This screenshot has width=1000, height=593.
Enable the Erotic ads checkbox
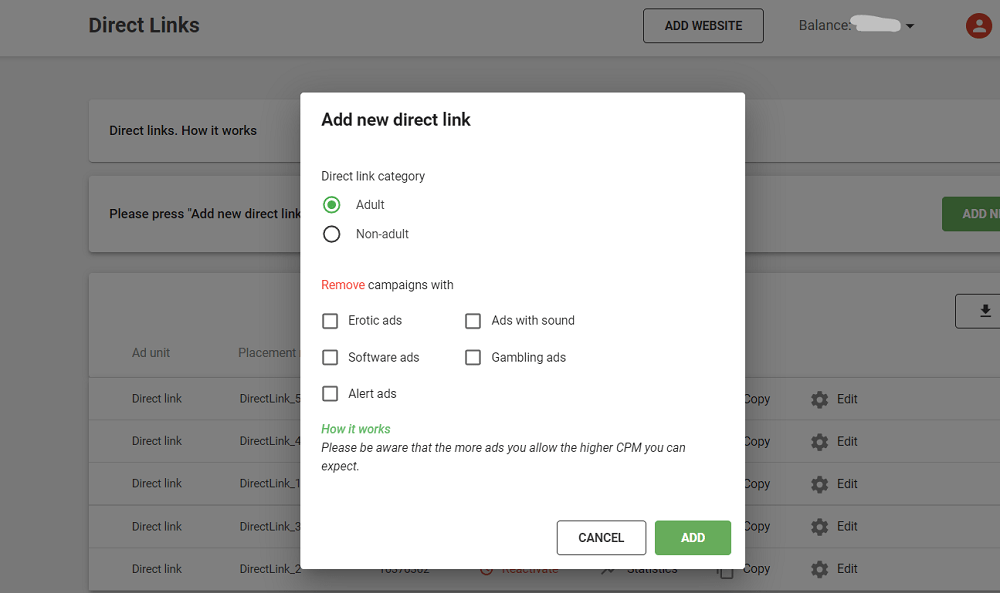[330, 321]
